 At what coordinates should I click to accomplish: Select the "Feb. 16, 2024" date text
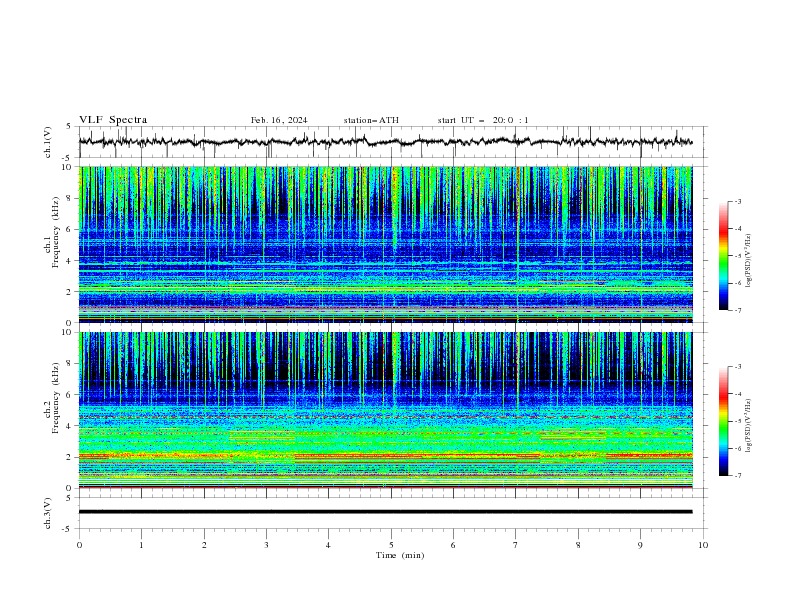[279, 120]
